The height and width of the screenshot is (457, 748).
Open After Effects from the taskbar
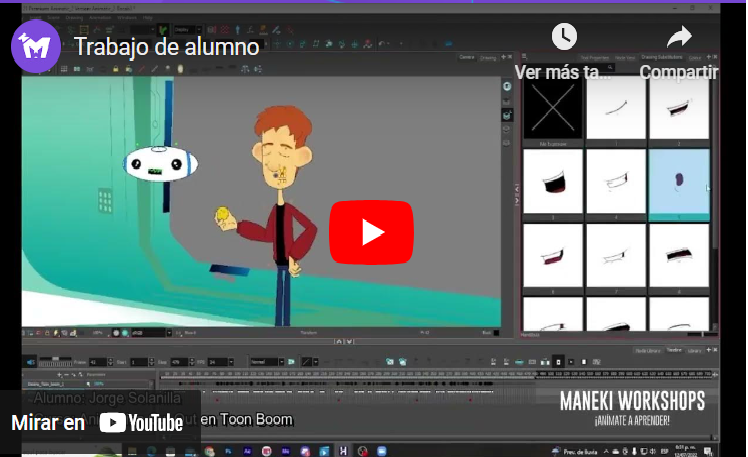pyautogui.click(x=247, y=451)
